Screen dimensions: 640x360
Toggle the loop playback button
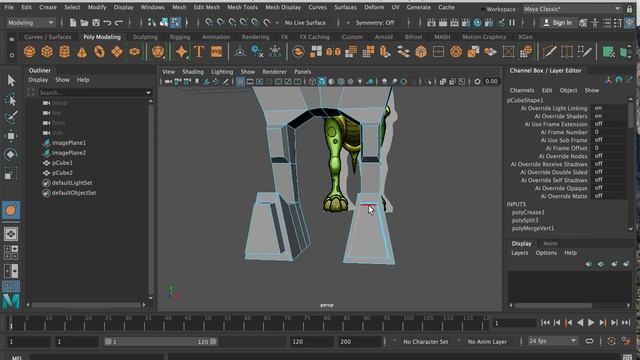click(589, 341)
